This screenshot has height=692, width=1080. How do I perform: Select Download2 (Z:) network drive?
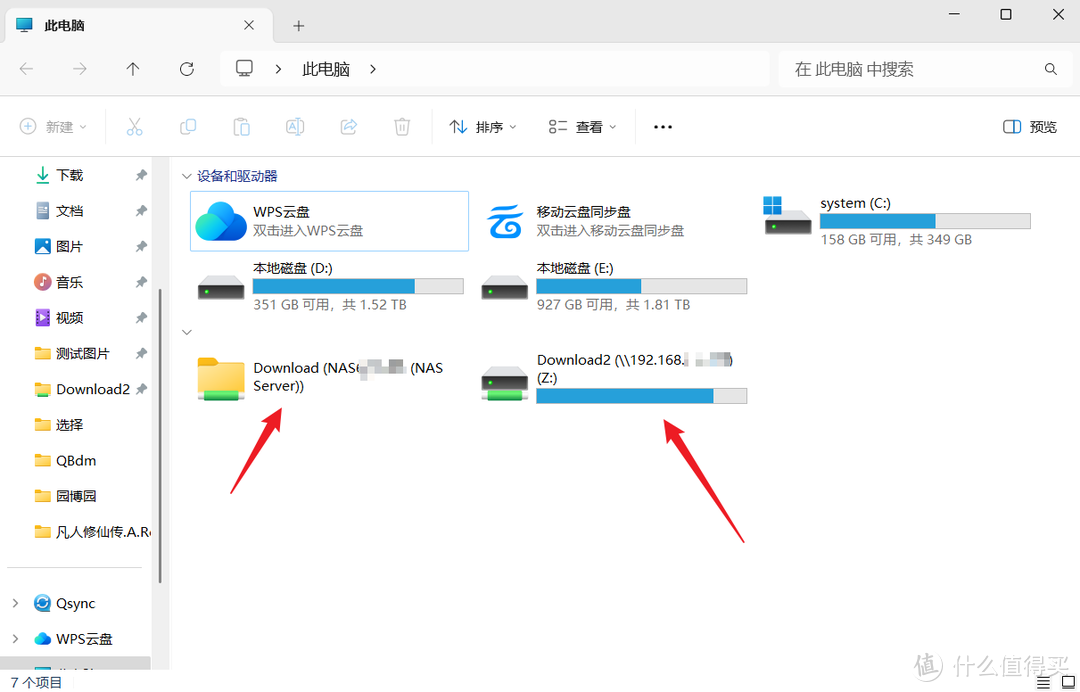point(613,377)
